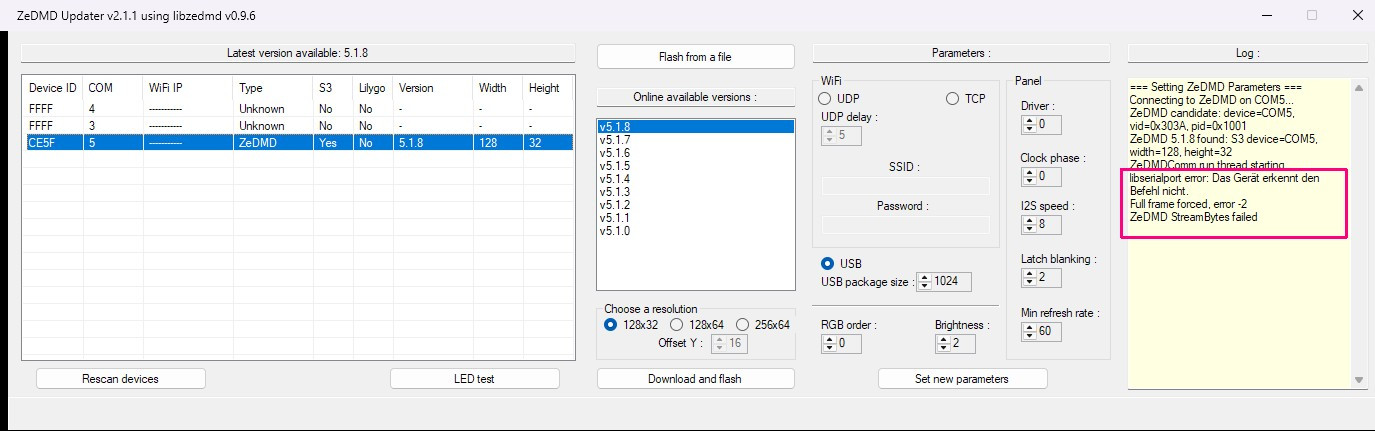The width and height of the screenshot is (1375, 431).
Task: Click the SSID input field
Action: [x=905, y=186]
